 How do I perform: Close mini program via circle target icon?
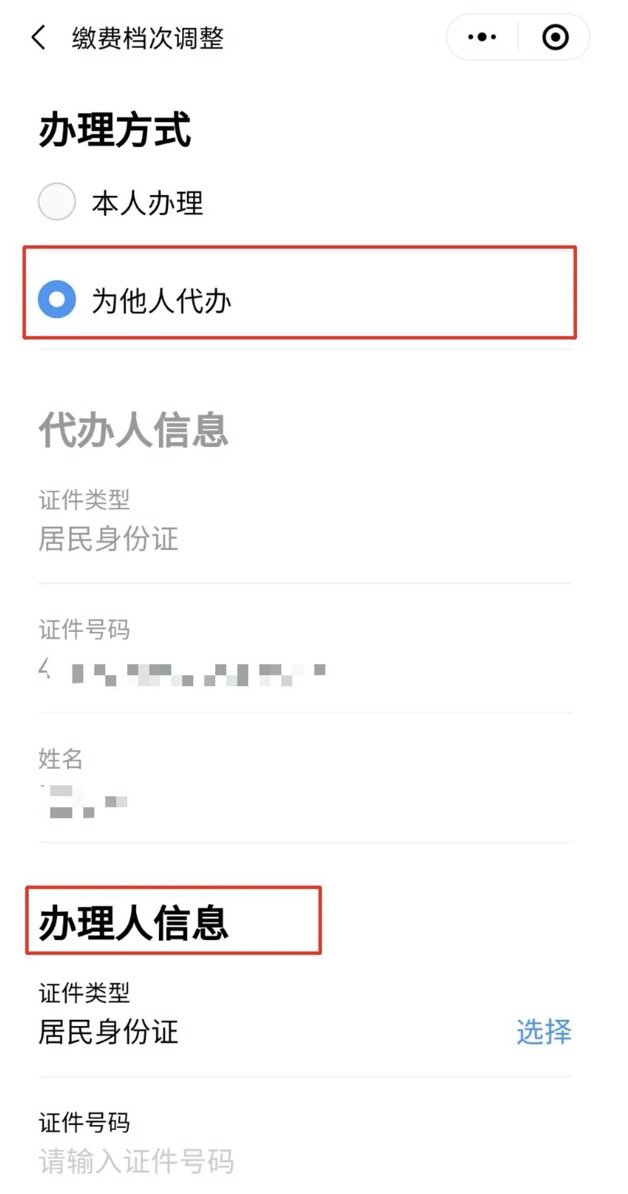[x=555, y=37]
